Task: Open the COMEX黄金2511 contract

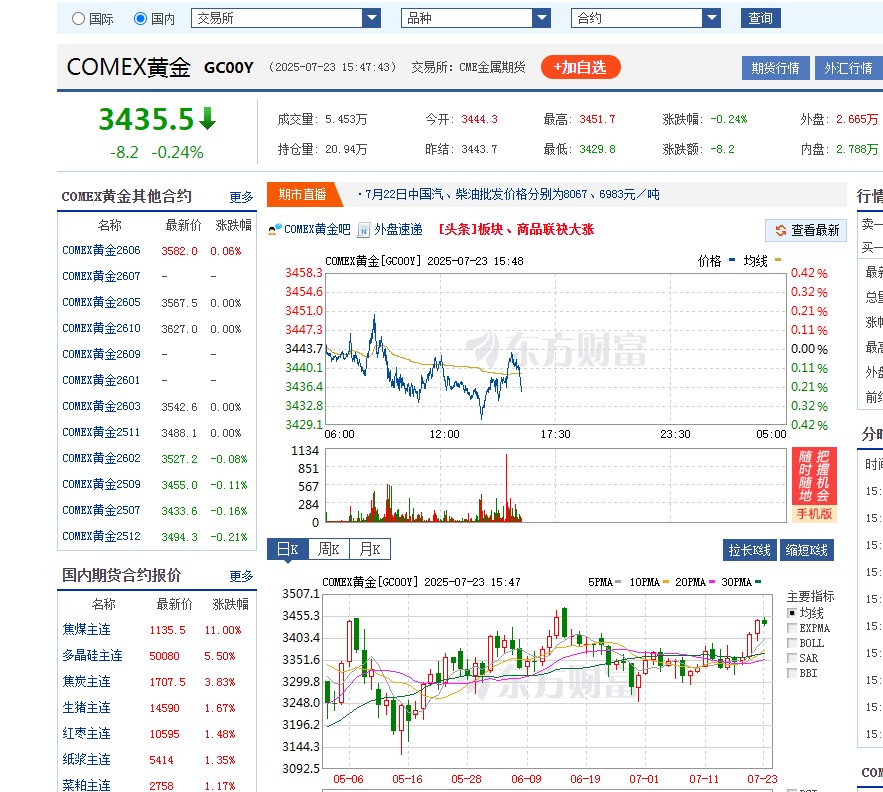Action: point(101,432)
